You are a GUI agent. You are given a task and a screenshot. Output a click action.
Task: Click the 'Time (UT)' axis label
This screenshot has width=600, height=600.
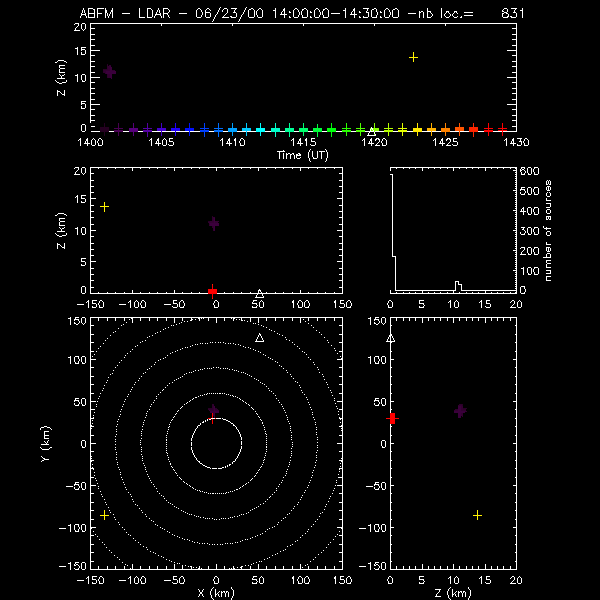(x=303, y=155)
